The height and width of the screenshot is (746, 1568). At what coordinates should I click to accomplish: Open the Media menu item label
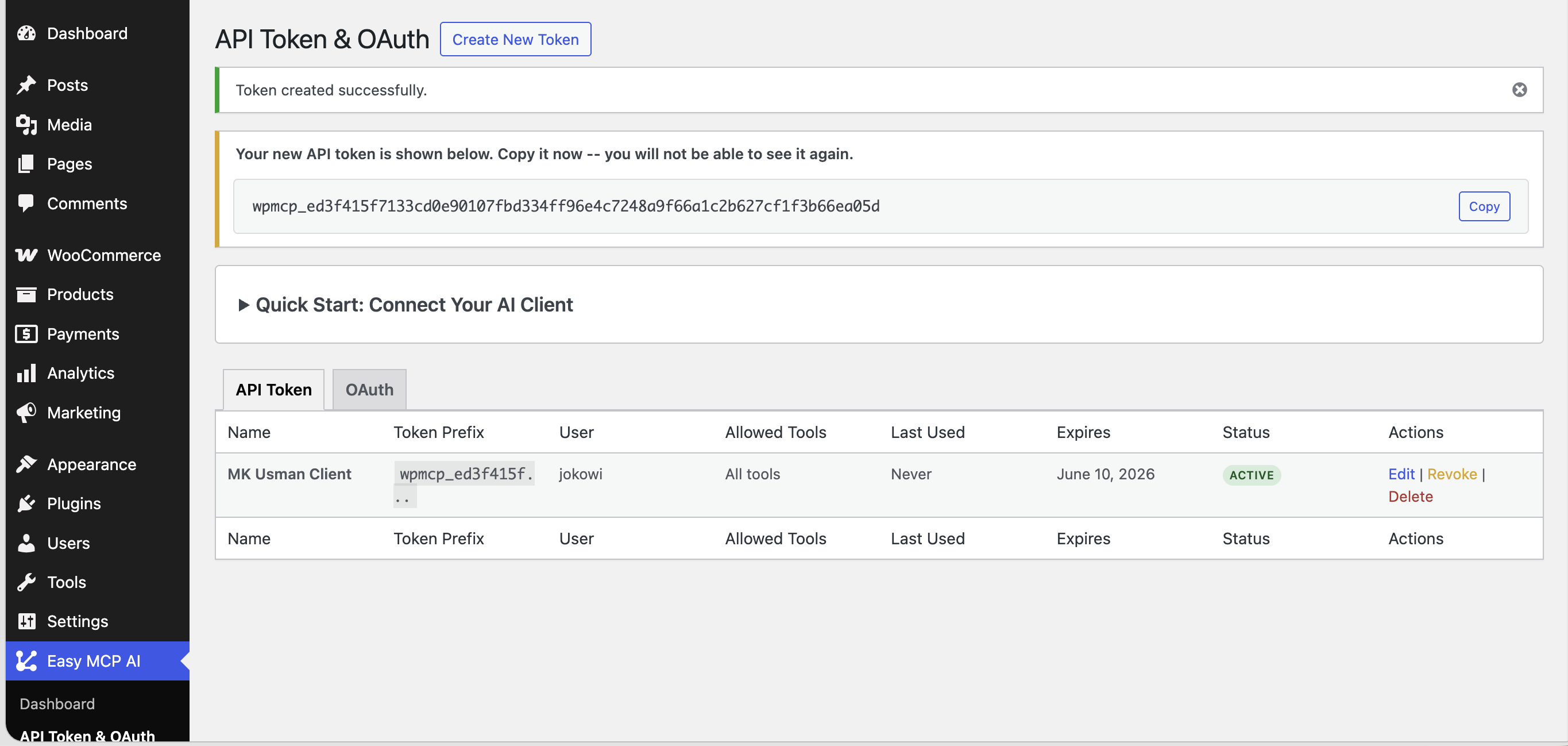69,125
